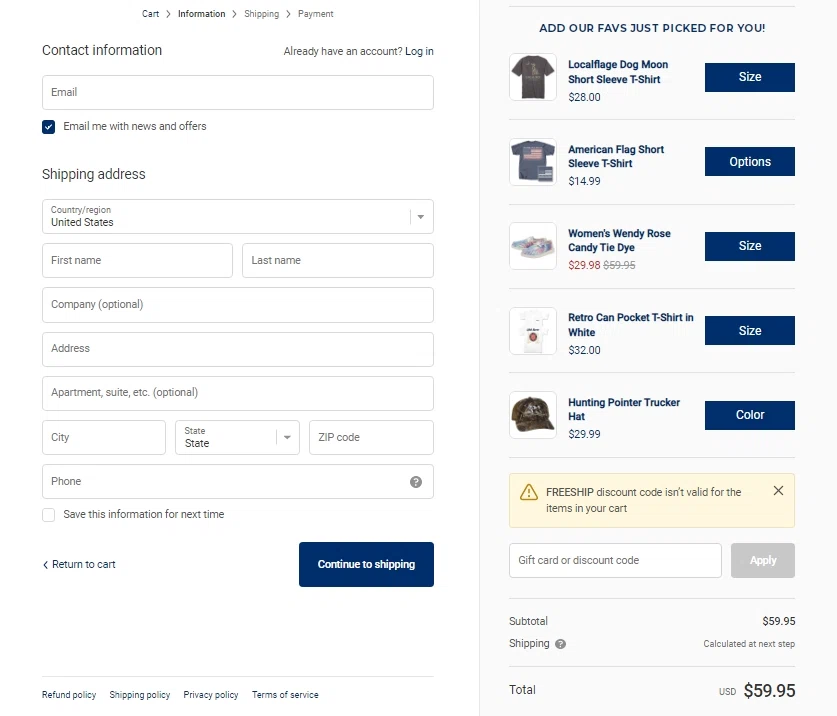The height and width of the screenshot is (716, 837).
Task: Click the American Flag T-Shirt product image
Action: tap(533, 162)
